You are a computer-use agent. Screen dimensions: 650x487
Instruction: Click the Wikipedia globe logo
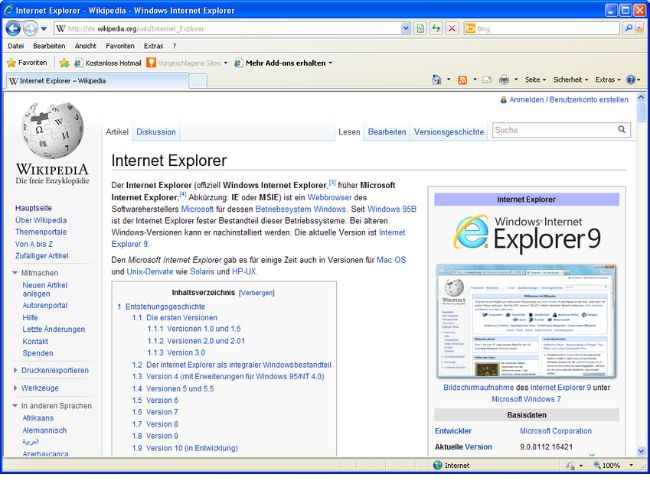(x=53, y=130)
